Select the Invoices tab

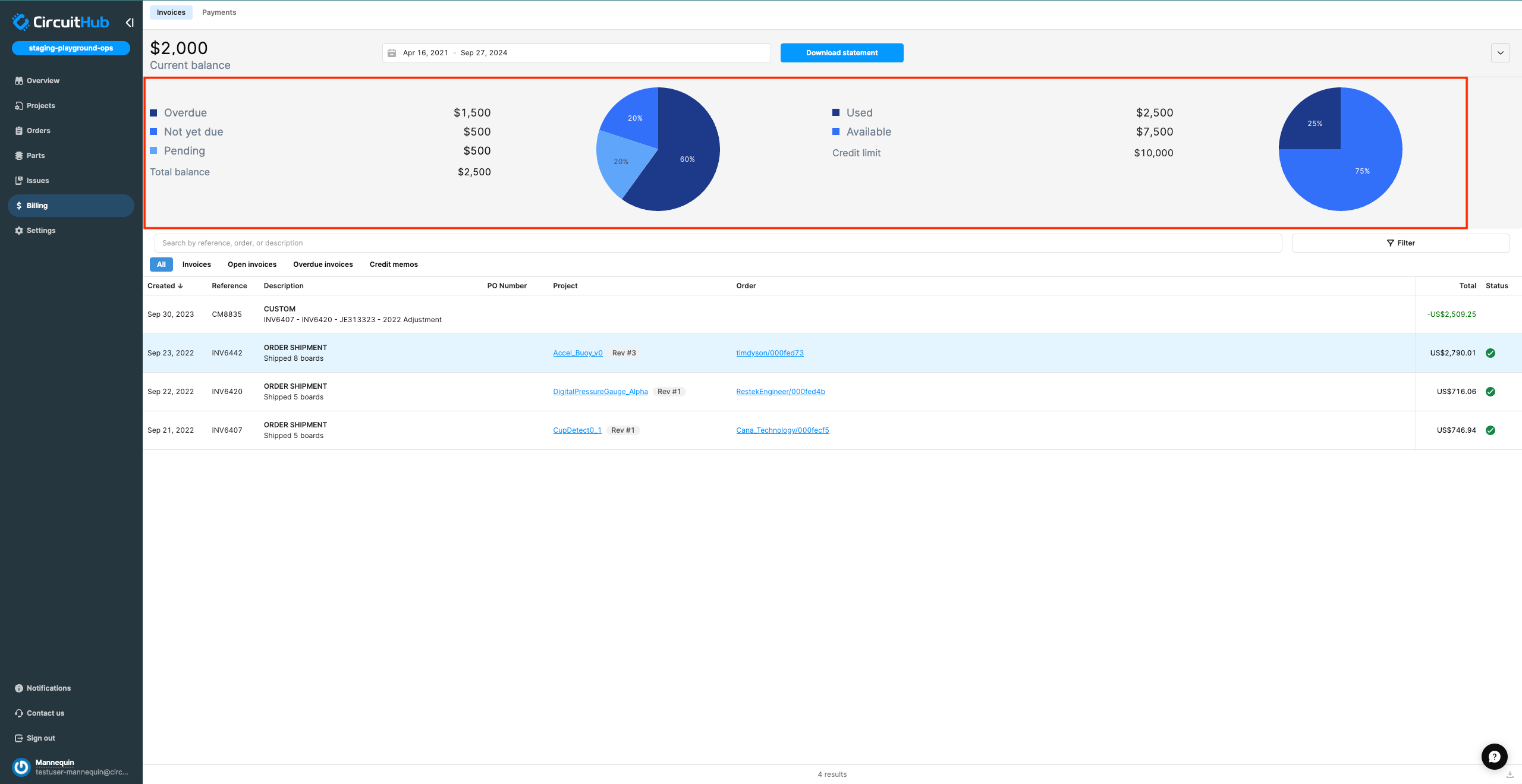(171, 12)
